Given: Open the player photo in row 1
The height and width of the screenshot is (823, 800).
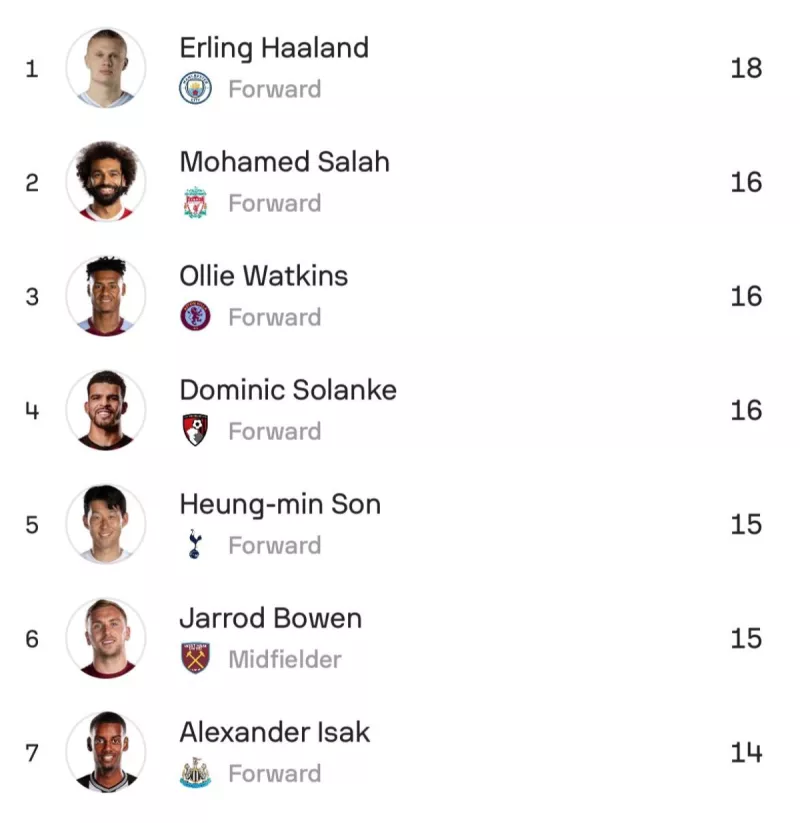Looking at the screenshot, I should coord(106,68).
